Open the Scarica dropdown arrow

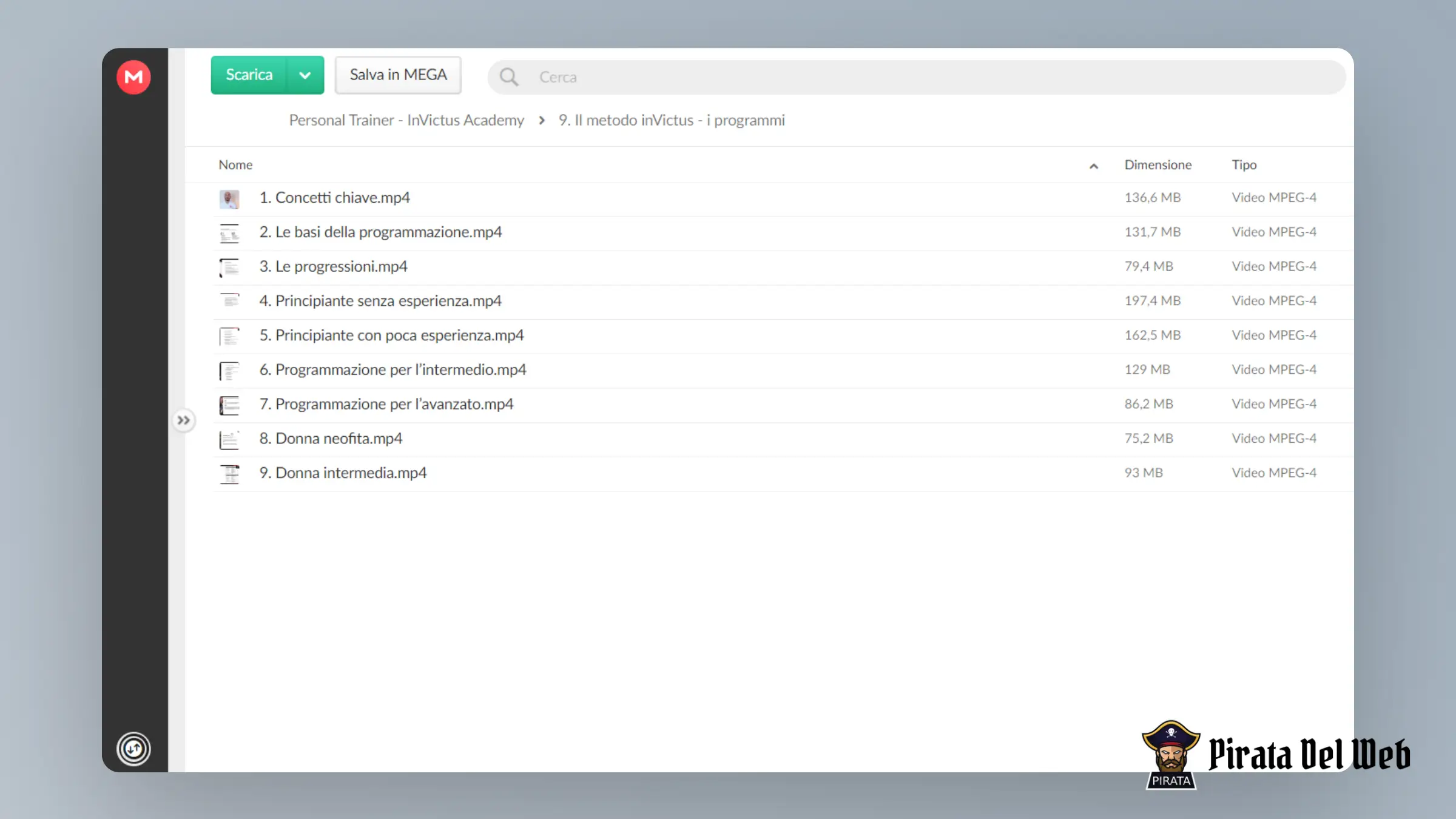tap(305, 75)
